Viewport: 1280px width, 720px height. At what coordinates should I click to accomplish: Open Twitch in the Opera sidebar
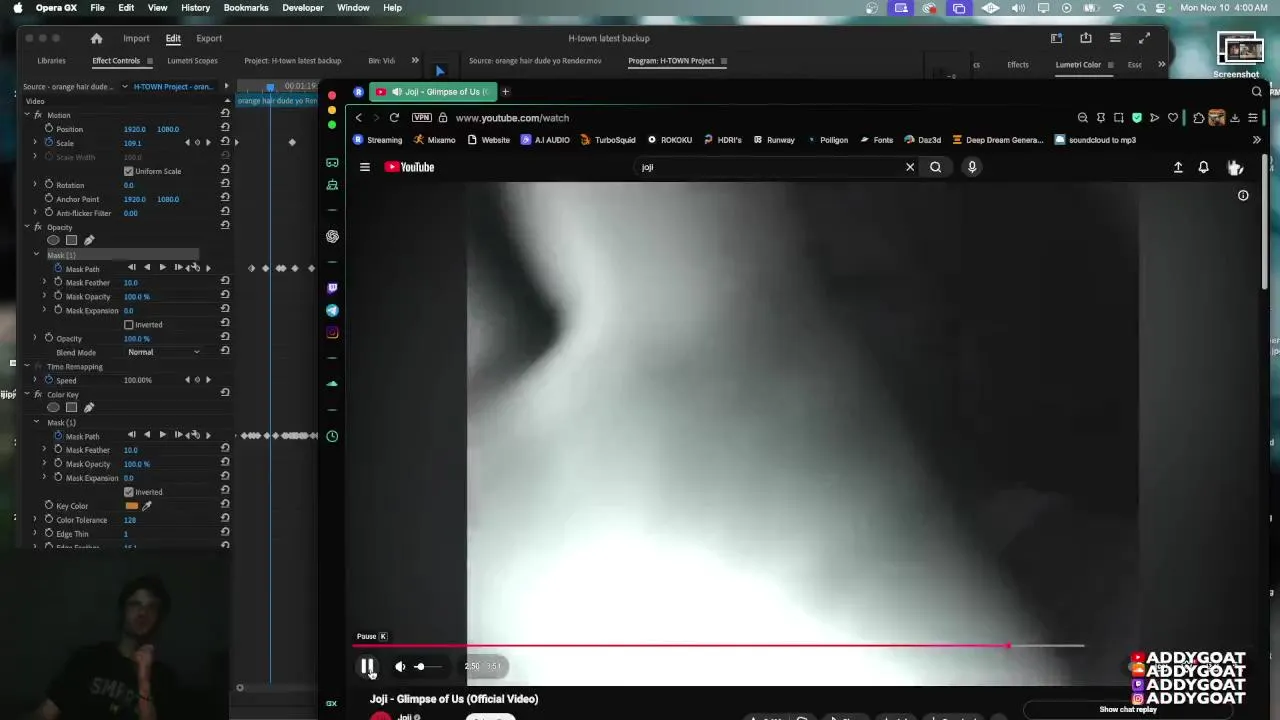point(332,288)
